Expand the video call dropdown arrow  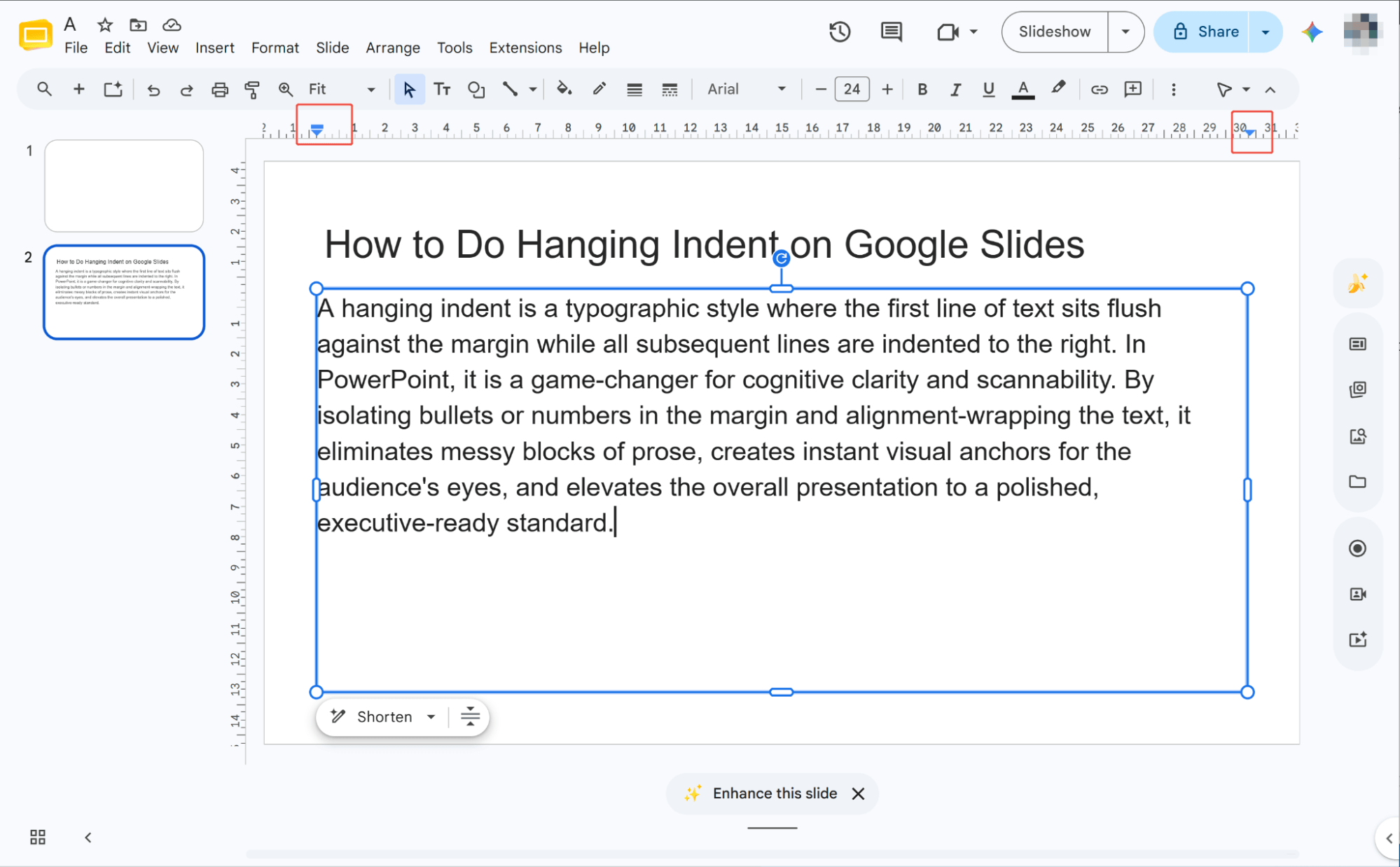click(x=973, y=32)
